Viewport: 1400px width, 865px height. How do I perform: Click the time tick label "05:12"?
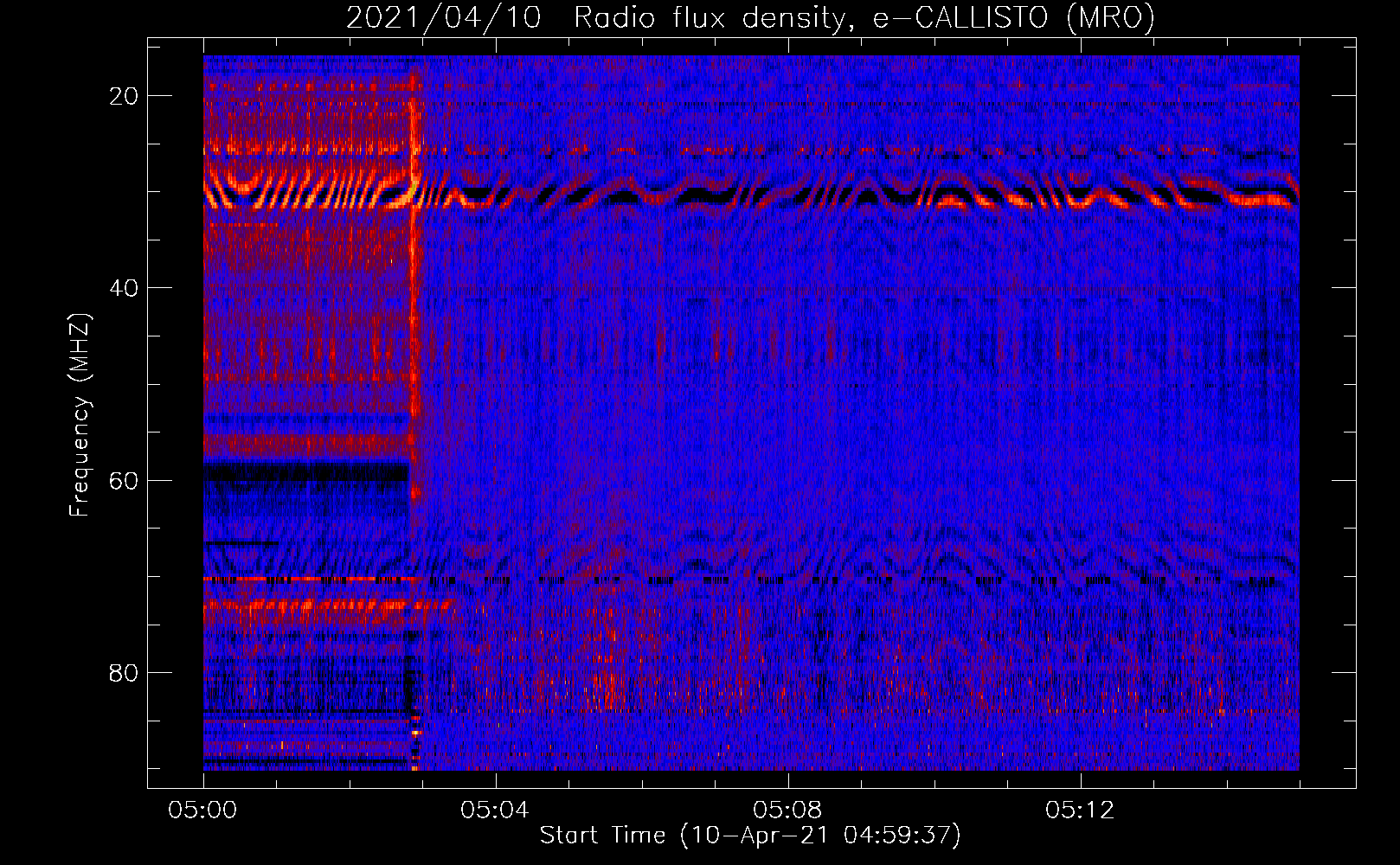tap(1080, 811)
